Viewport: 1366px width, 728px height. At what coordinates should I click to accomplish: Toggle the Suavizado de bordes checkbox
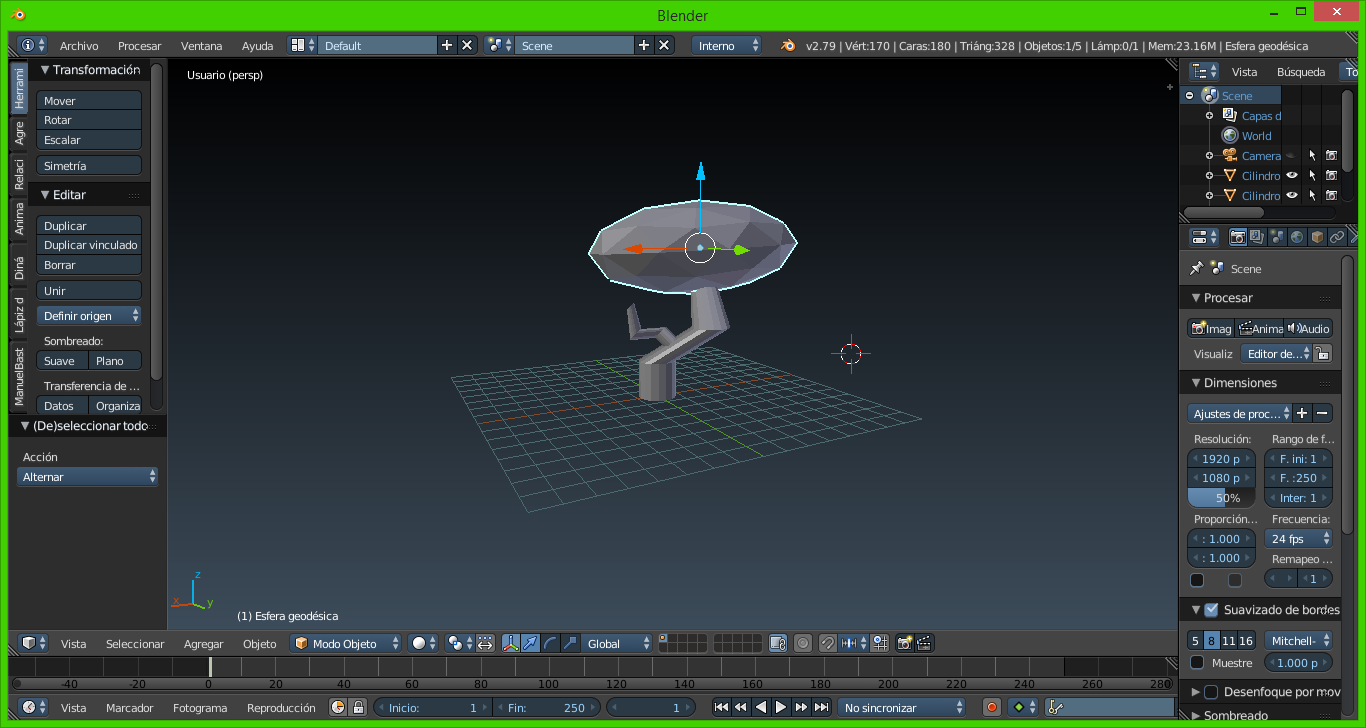click(1211, 610)
